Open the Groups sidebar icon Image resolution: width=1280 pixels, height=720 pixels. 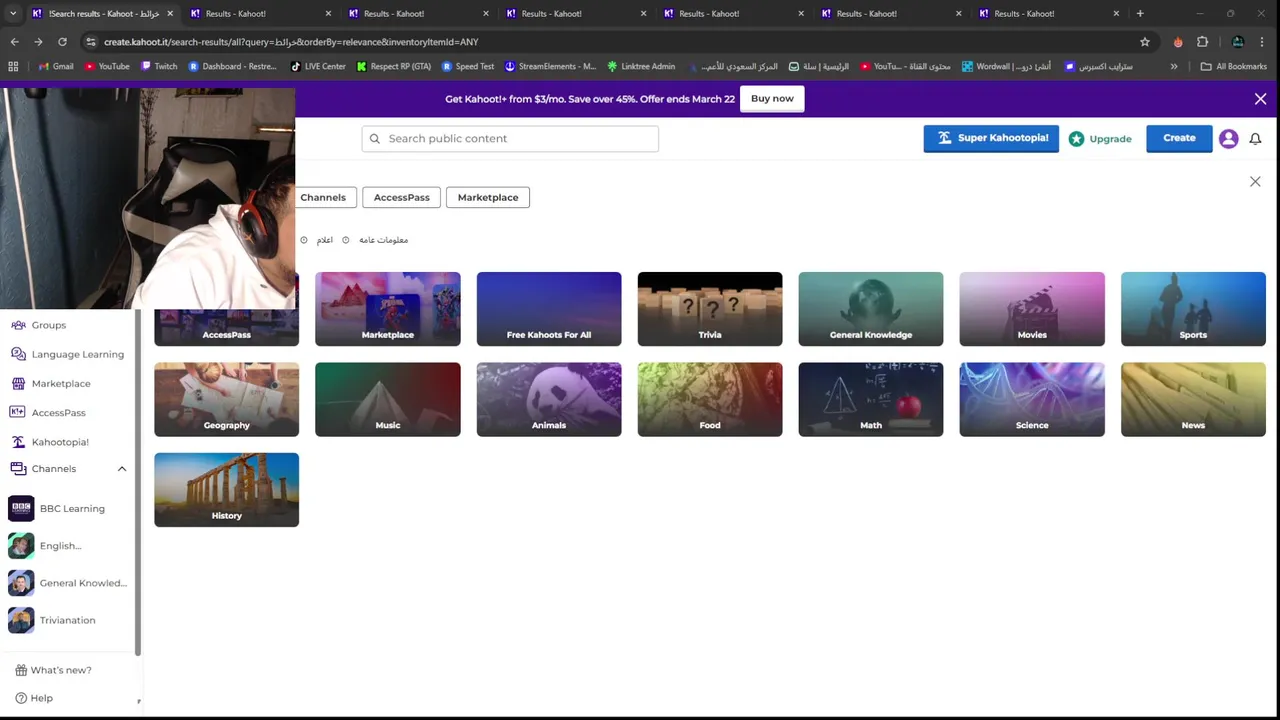click(x=18, y=325)
